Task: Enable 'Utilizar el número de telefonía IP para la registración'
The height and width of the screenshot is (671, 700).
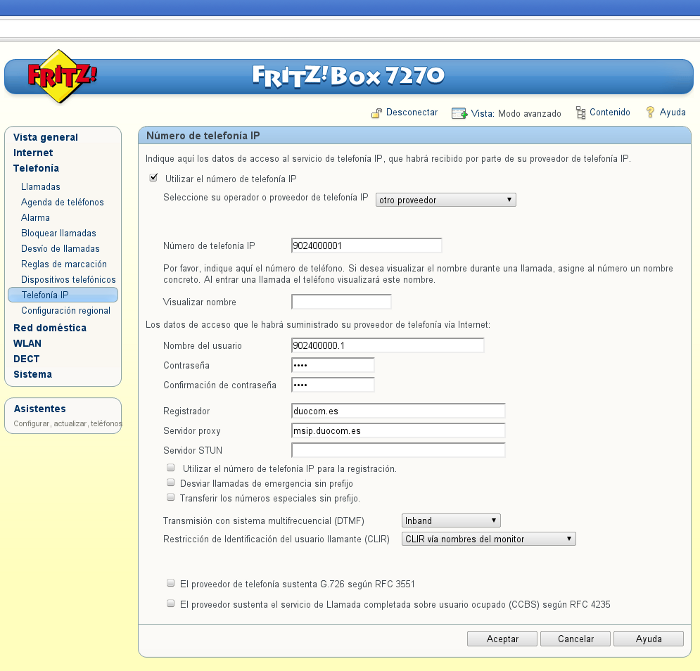Action: point(171,468)
